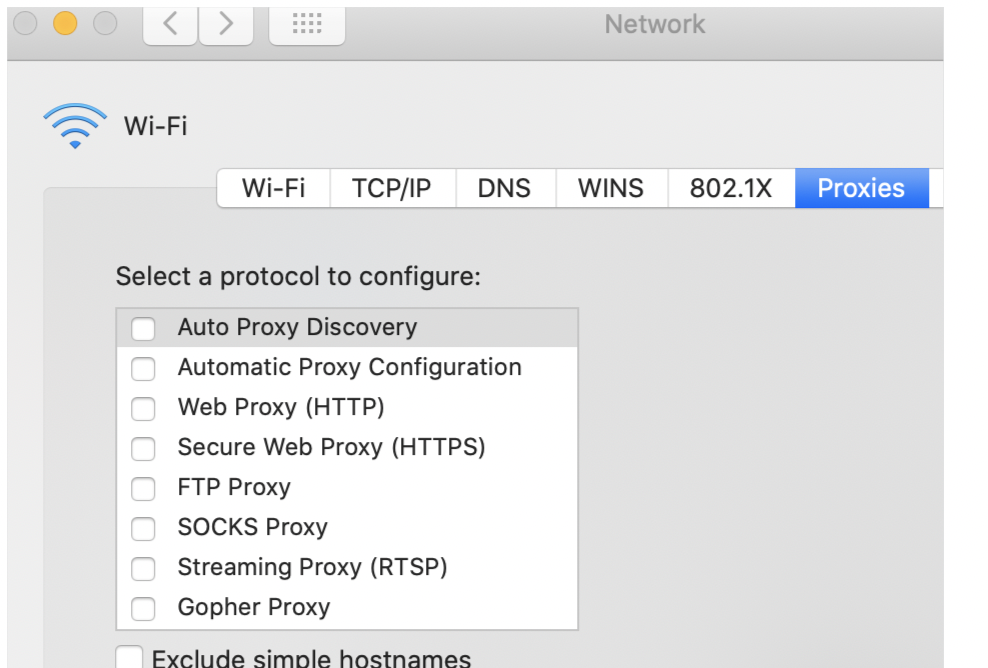
Task: Check the Gopher Proxy option
Action: click(144, 608)
